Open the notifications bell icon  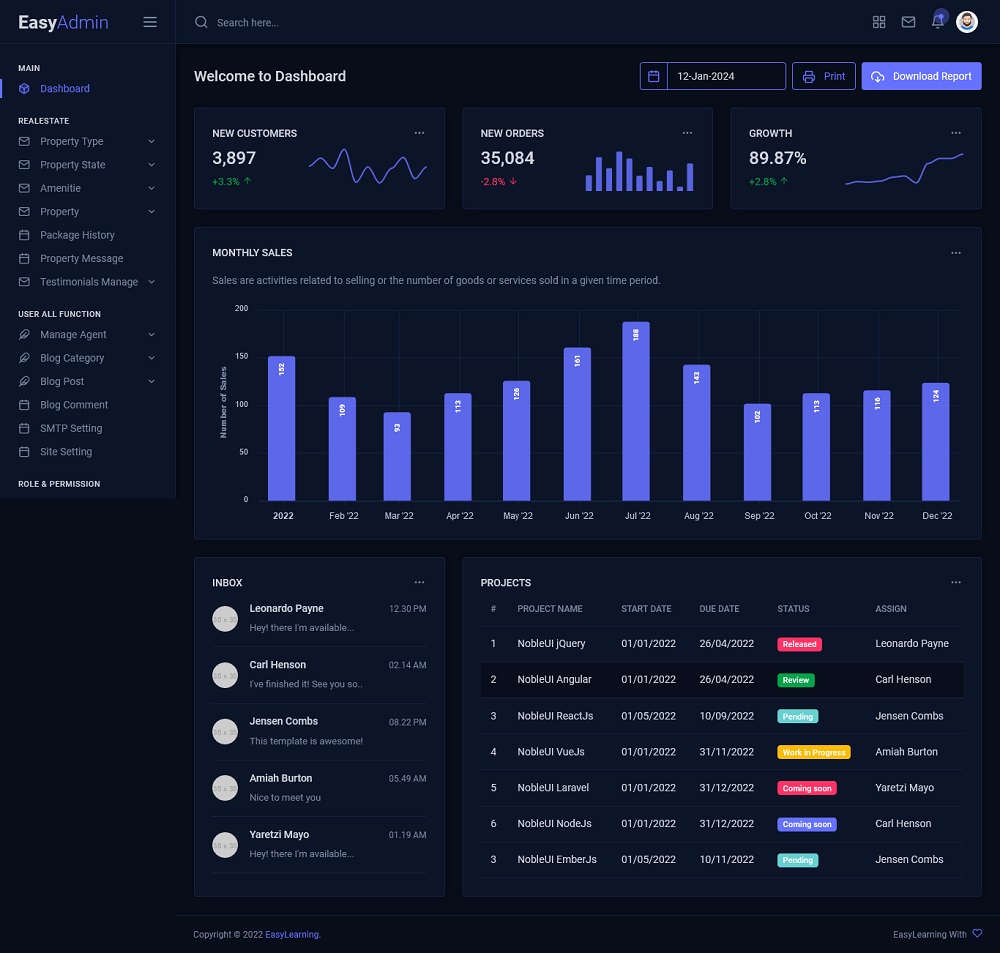[x=938, y=22]
